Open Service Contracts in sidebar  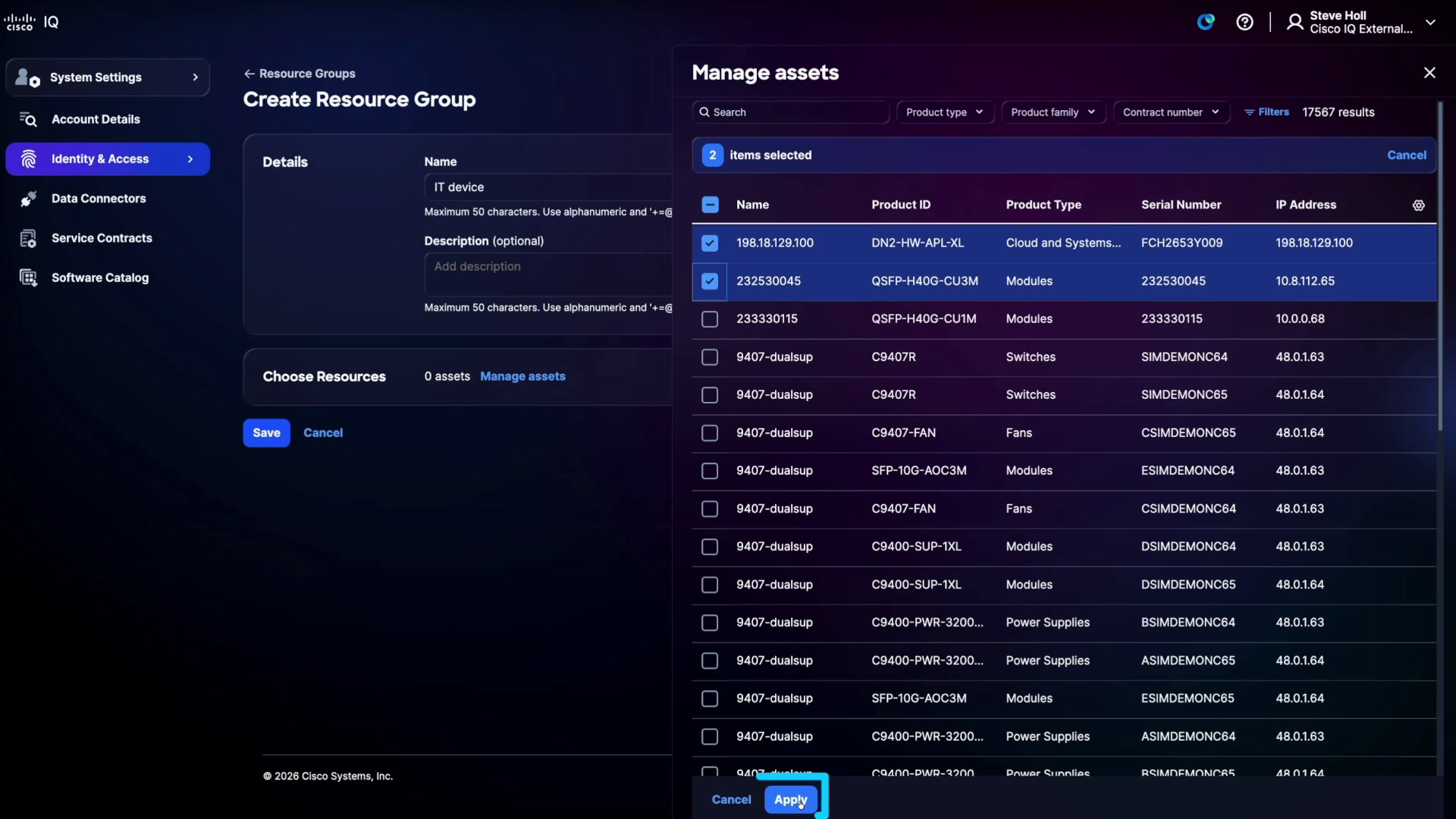click(x=108, y=238)
